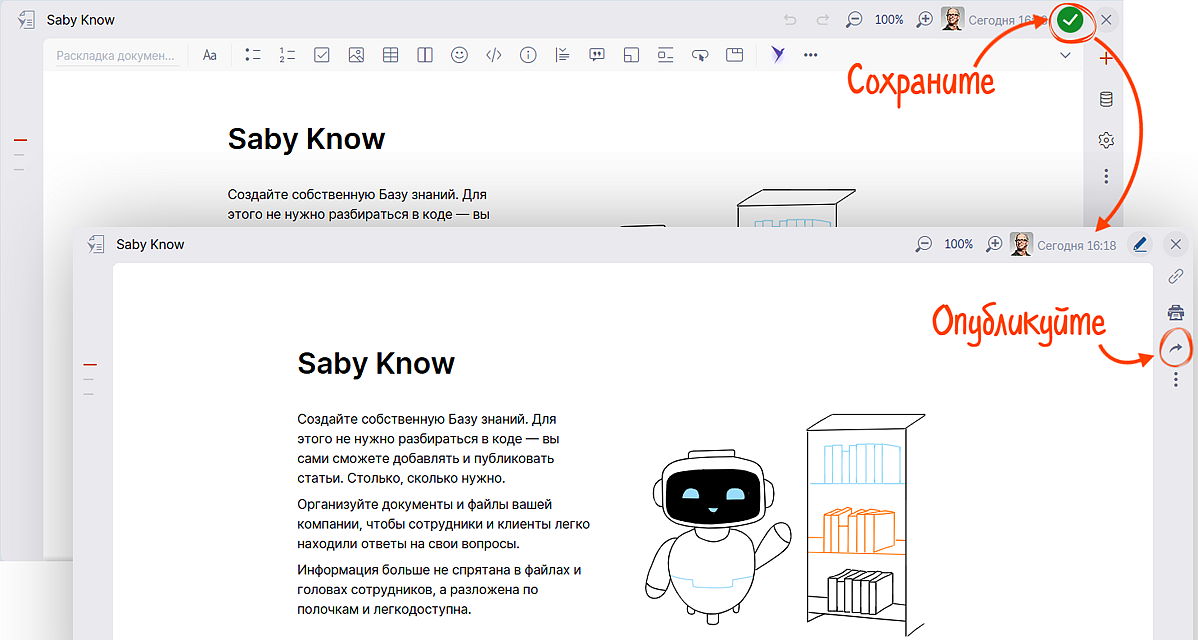Image resolution: width=1198 pixels, height=640 pixels.
Task: Copy link using the chain icon
Action: (x=1176, y=278)
